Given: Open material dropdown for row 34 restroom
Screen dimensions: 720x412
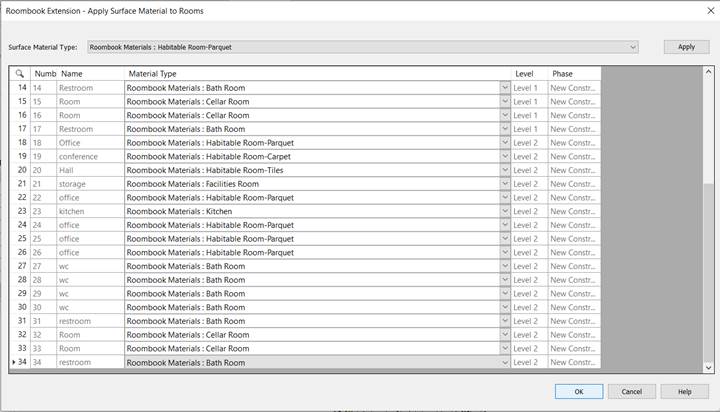Looking at the screenshot, I should click(505, 362).
